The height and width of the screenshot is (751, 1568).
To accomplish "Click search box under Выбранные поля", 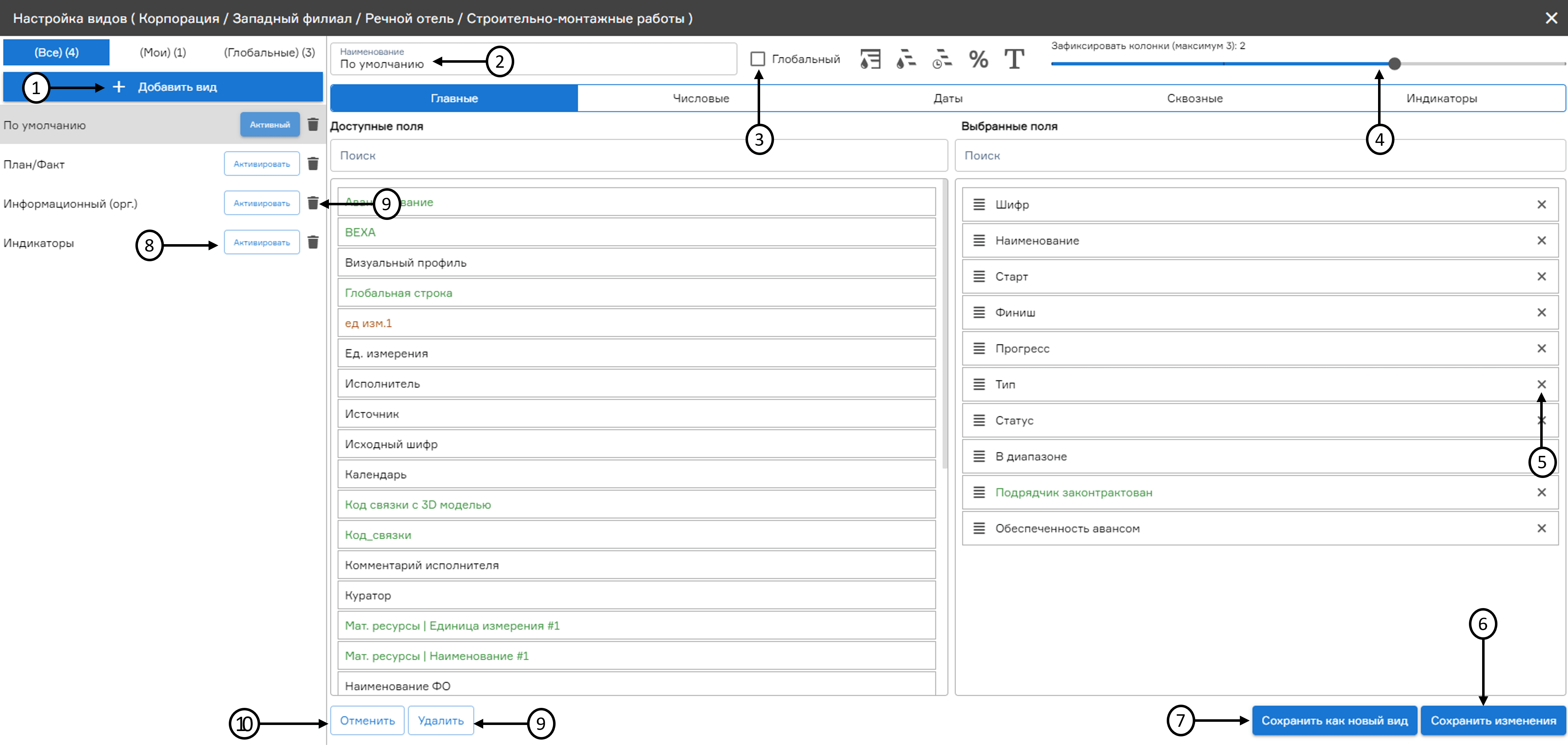I will 1260,155.
